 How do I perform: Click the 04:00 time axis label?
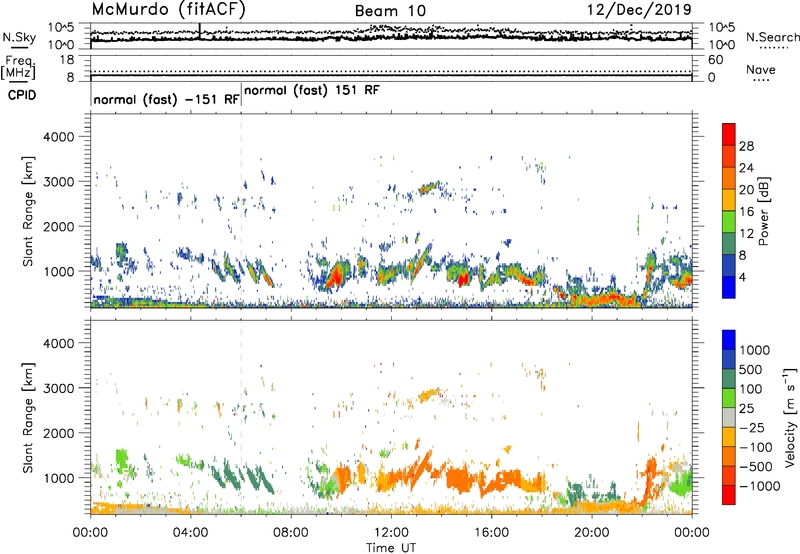[x=190, y=532]
